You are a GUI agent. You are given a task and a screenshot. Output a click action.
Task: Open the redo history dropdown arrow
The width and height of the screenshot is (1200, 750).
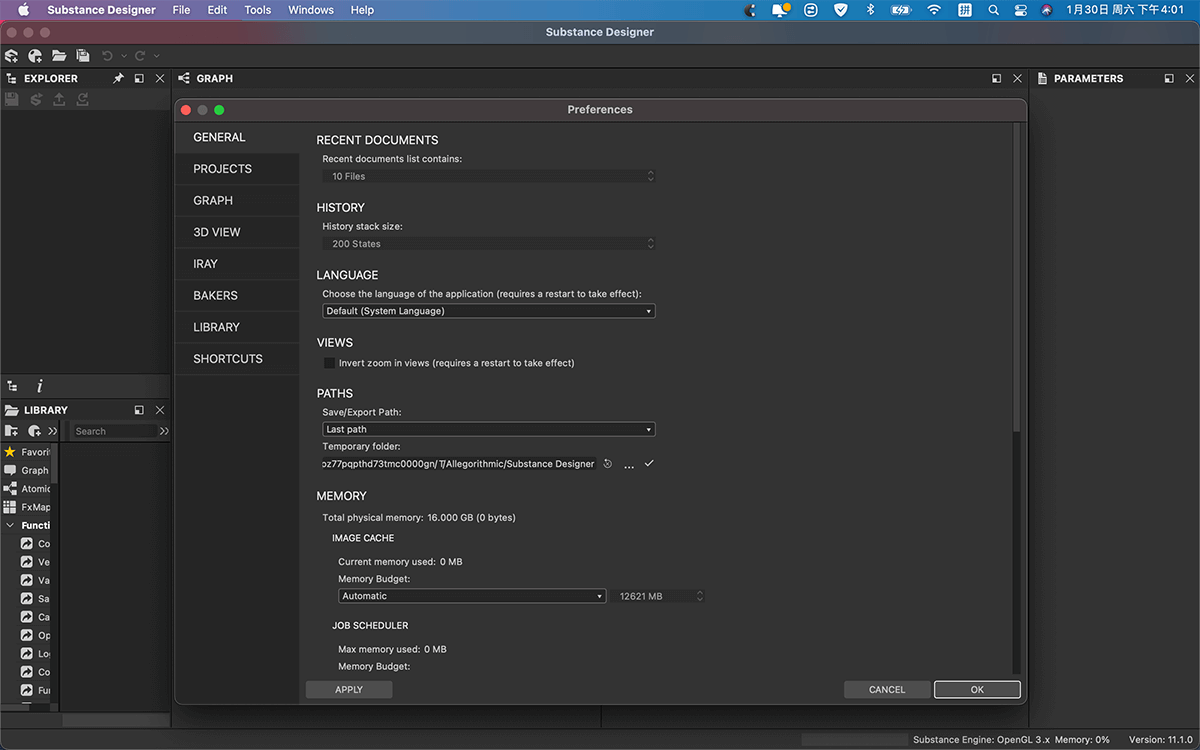click(x=157, y=56)
